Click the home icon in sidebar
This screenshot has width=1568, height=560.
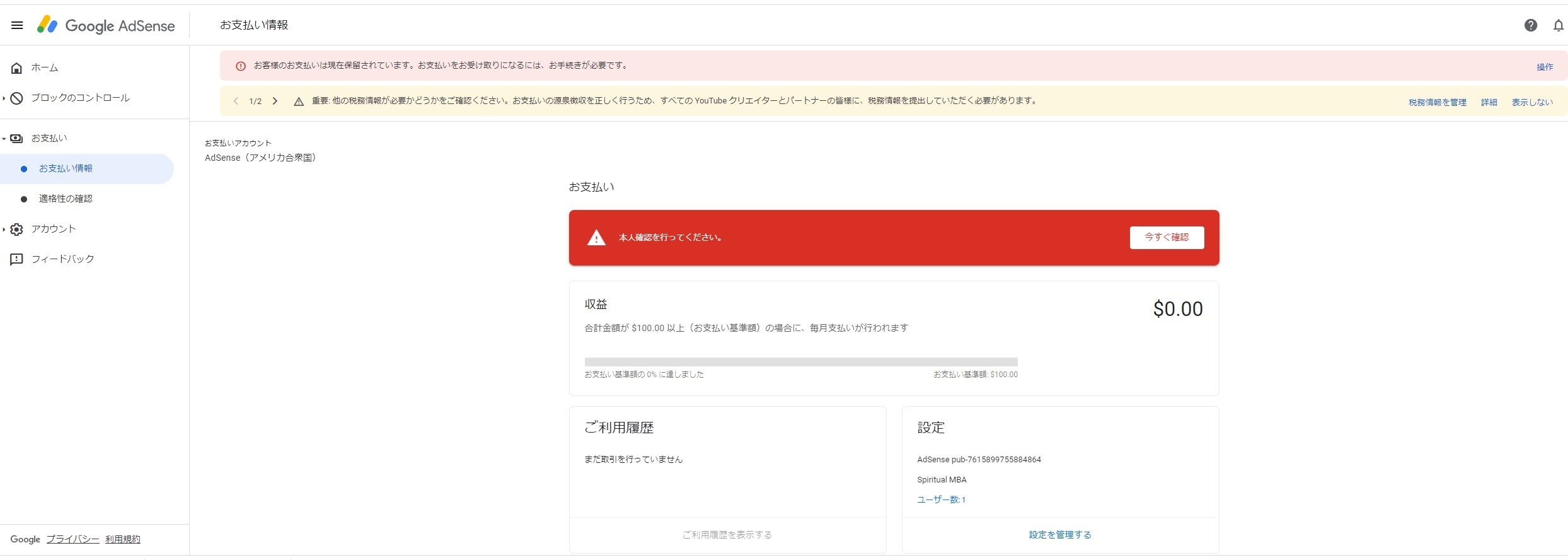point(17,67)
